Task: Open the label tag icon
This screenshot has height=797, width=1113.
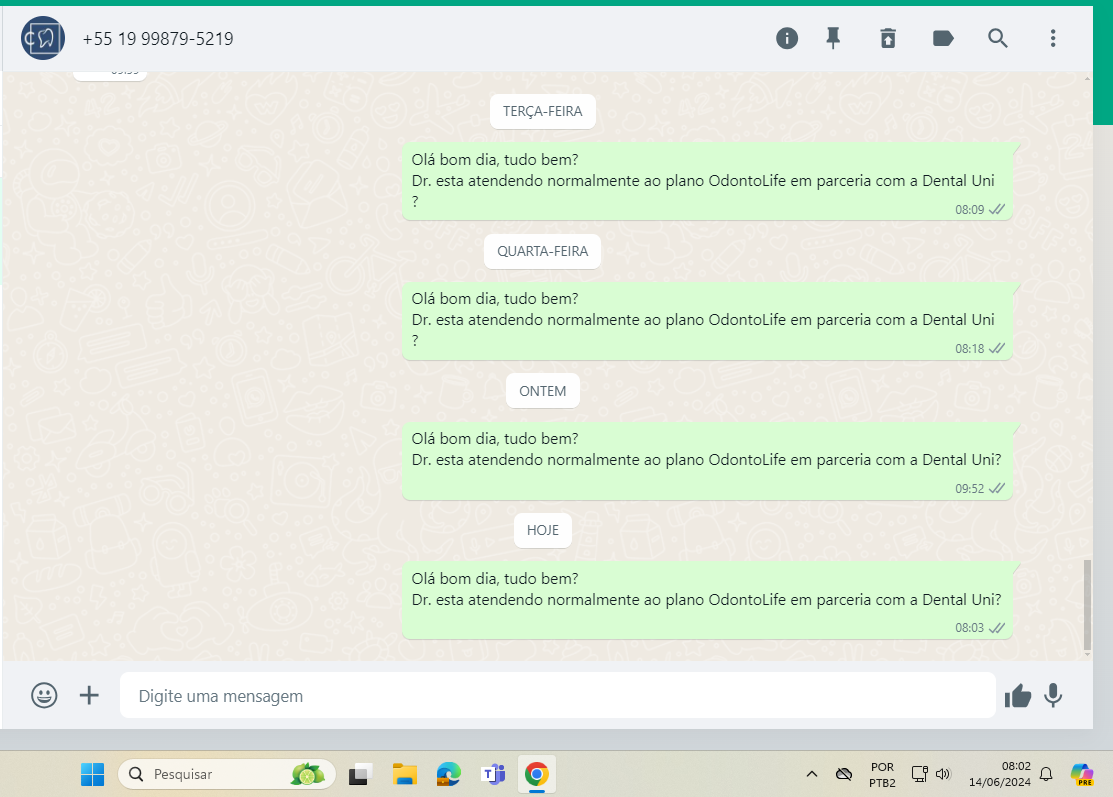Action: tap(943, 38)
